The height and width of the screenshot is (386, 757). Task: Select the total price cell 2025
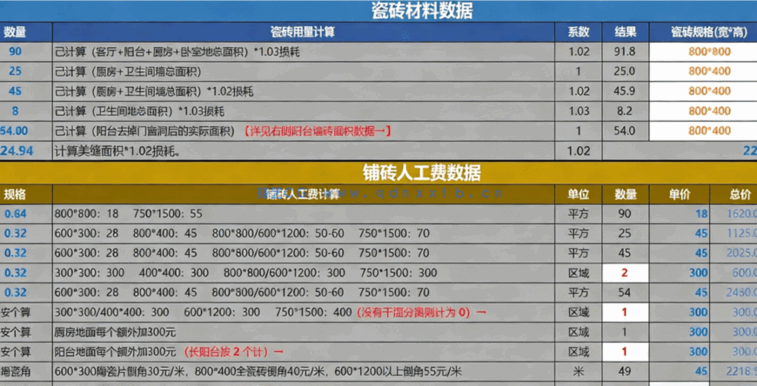tap(734, 253)
